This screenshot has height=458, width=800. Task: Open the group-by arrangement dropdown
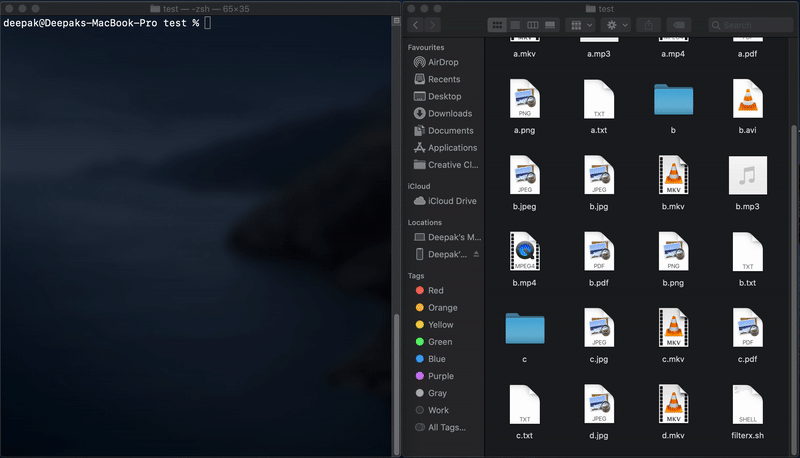(x=582, y=25)
